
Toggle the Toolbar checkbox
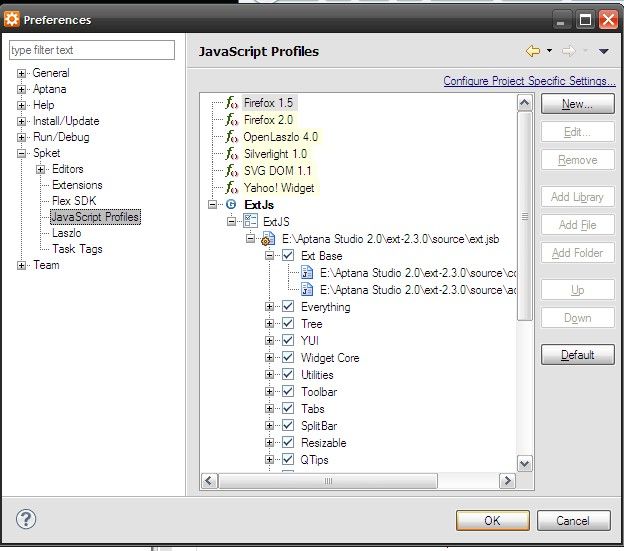click(288, 391)
